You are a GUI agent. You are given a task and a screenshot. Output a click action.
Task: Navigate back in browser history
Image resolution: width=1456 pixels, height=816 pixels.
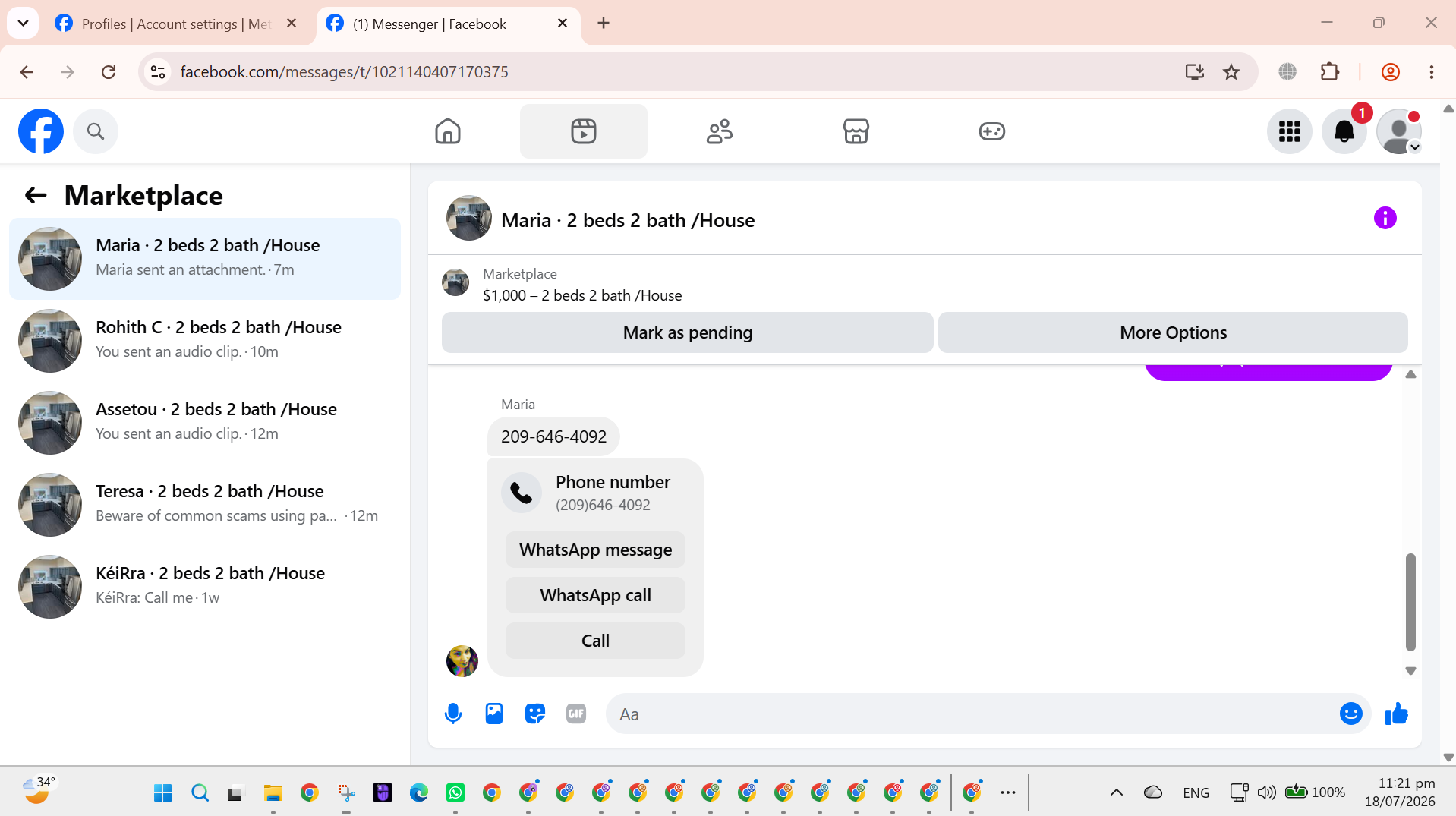pos(27,72)
